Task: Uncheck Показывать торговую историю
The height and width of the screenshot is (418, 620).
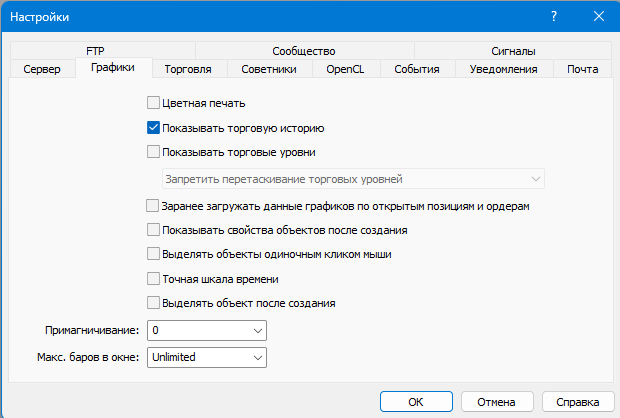Action: (x=153, y=127)
